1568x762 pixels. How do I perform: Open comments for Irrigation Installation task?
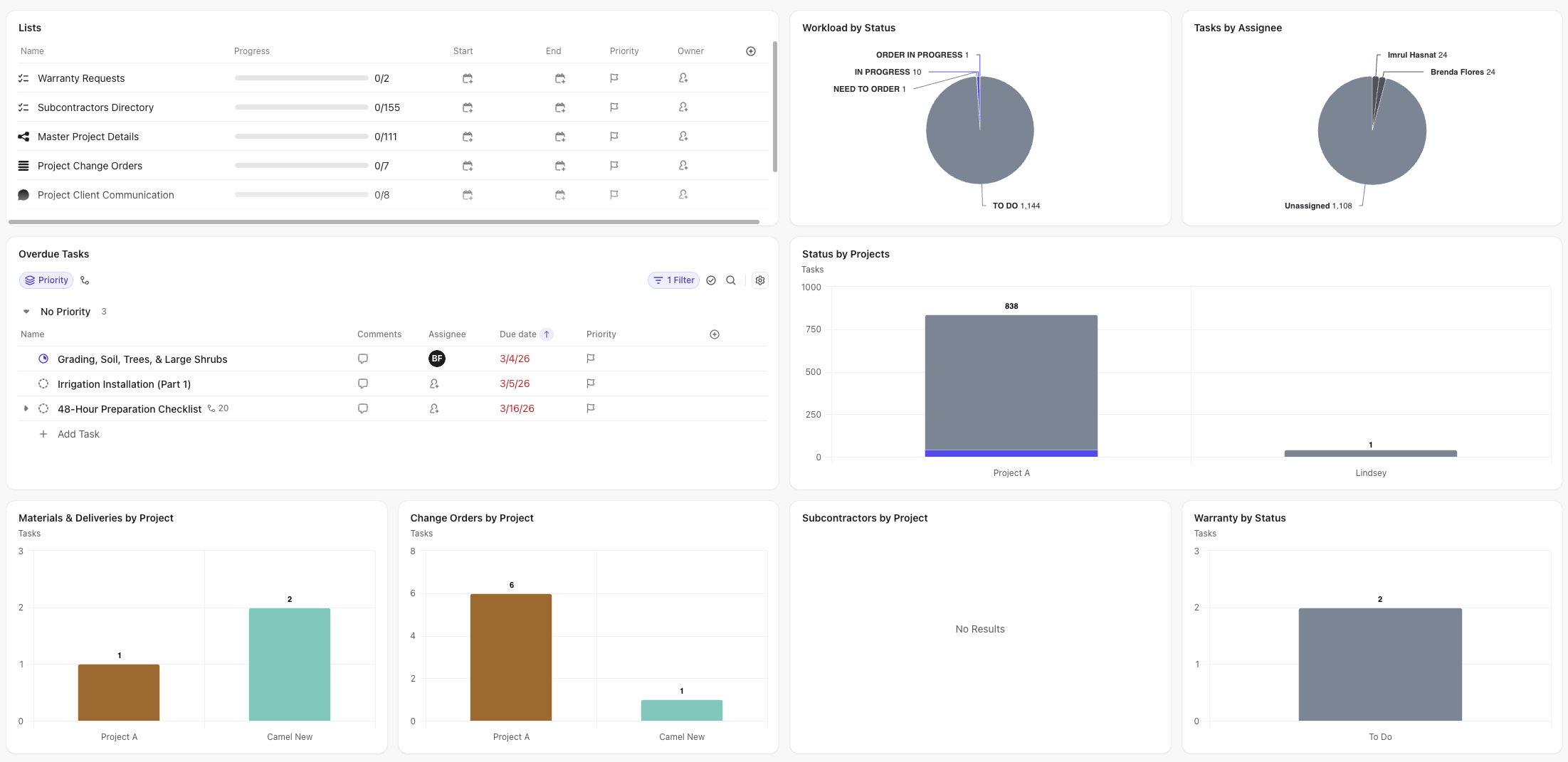point(363,384)
